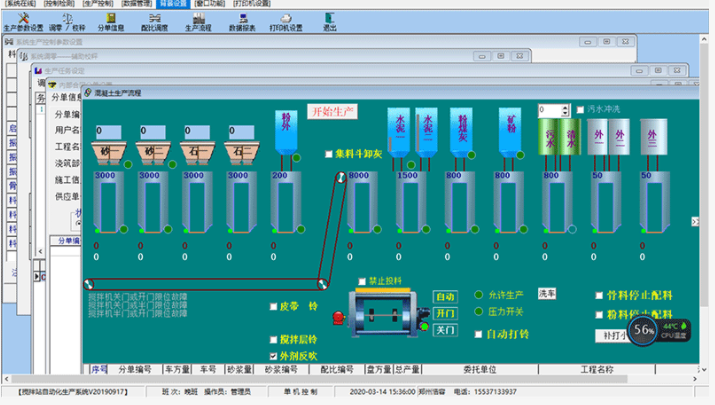This screenshot has width=715, height=405.
Task: Open the 控制检测 menu
Action: click(x=59, y=4)
